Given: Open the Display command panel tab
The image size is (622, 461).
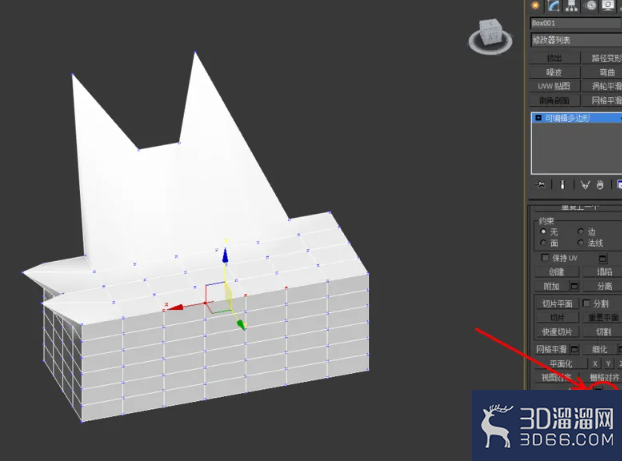Looking at the screenshot, I should pyautogui.click(x=608, y=6).
